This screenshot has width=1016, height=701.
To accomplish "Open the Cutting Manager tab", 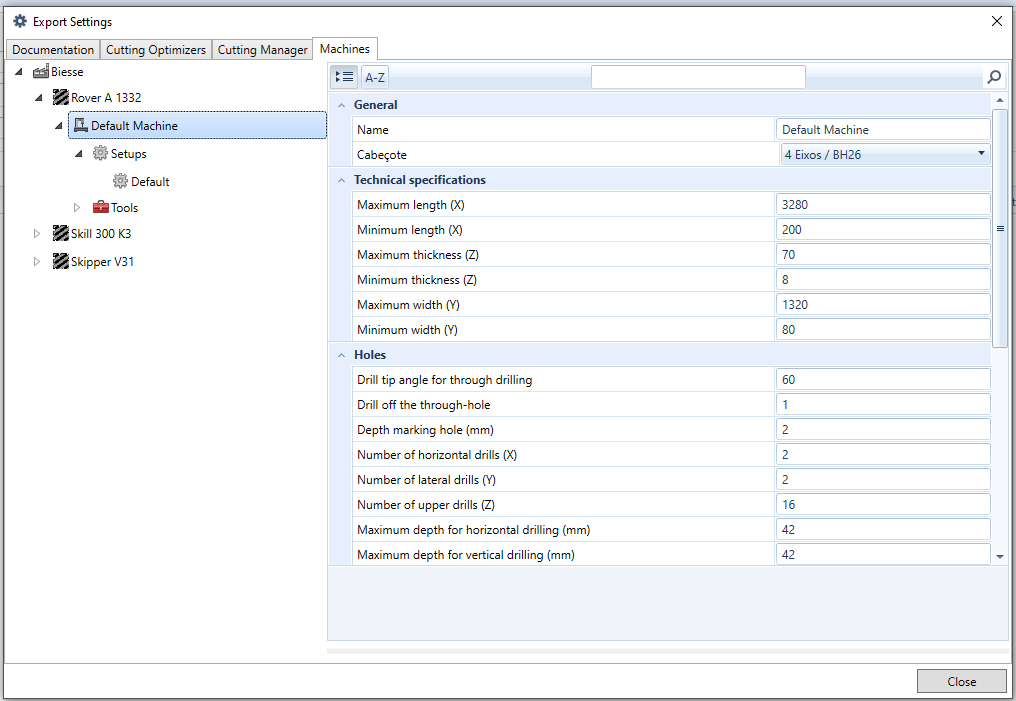I will click(262, 49).
